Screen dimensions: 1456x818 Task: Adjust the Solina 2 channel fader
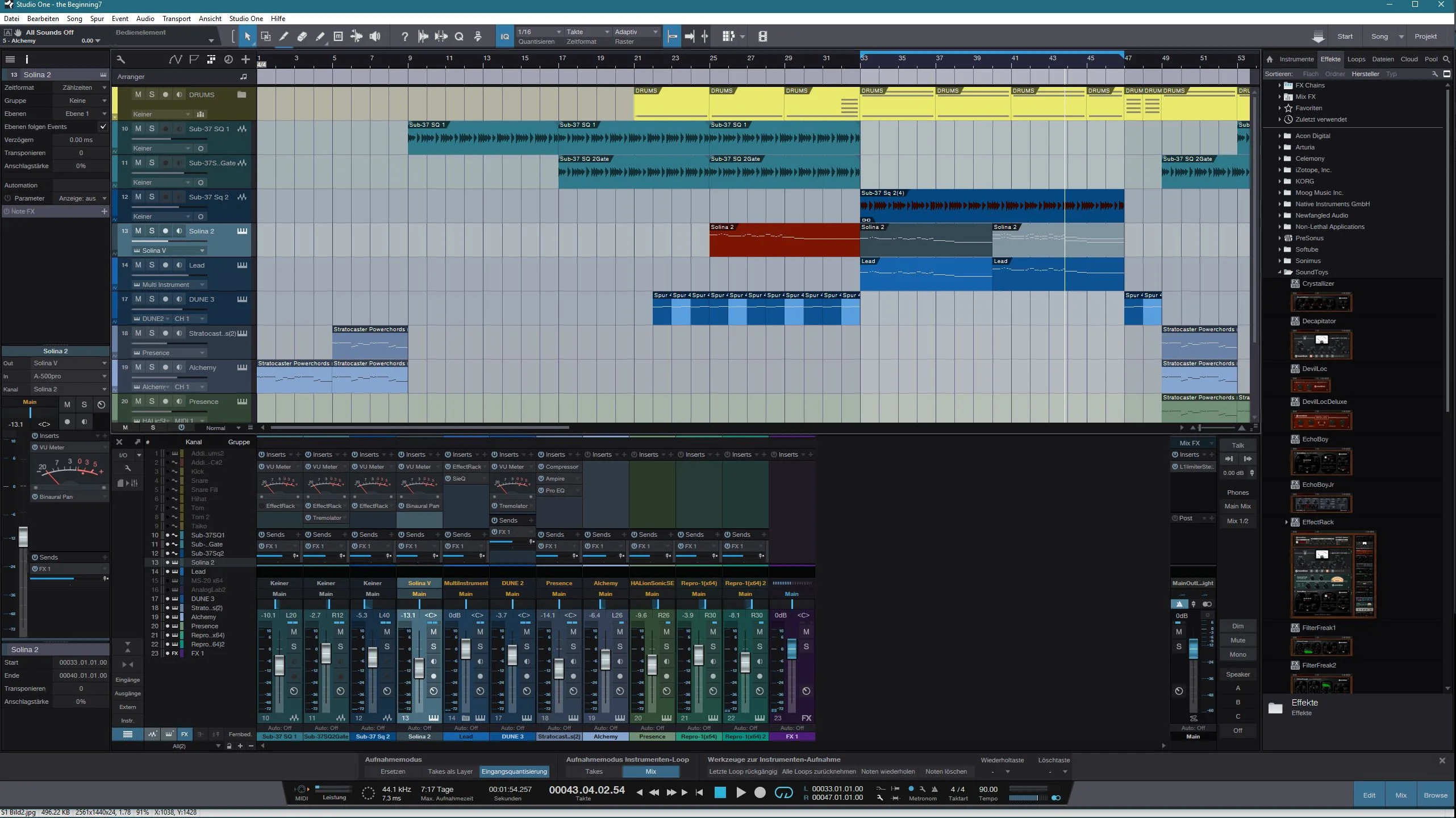pyautogui.click(x=419, y=668)
